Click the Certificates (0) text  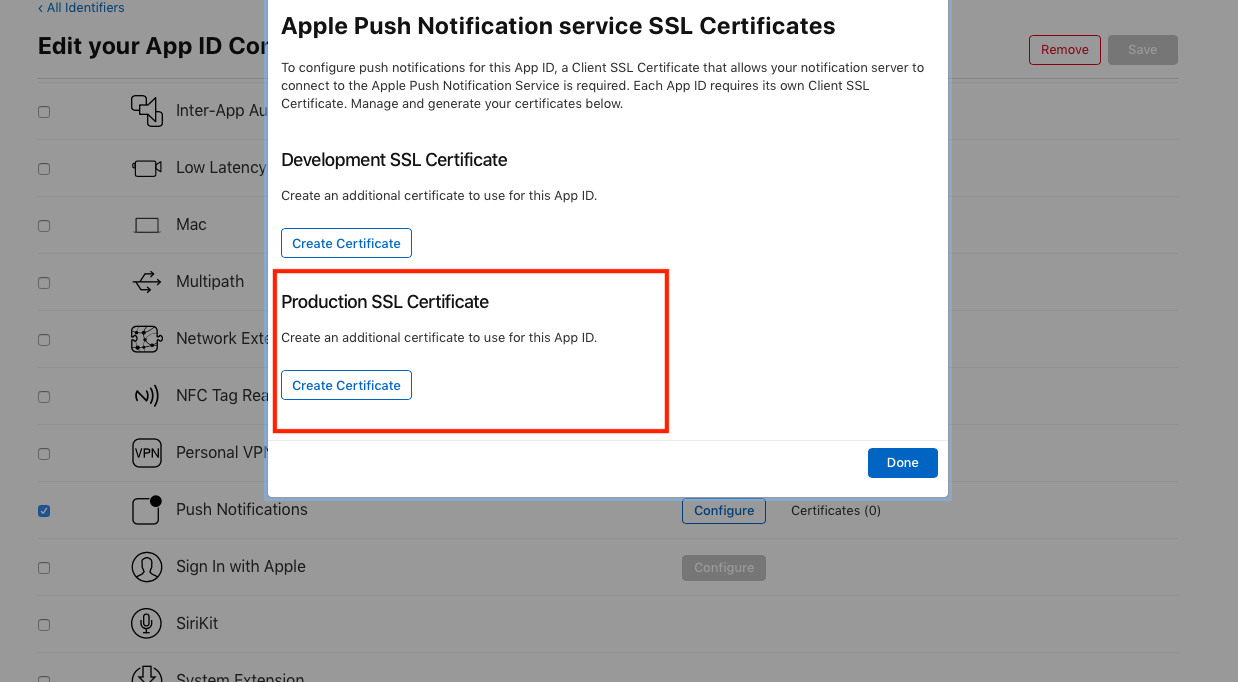click(x=836, y=511)
